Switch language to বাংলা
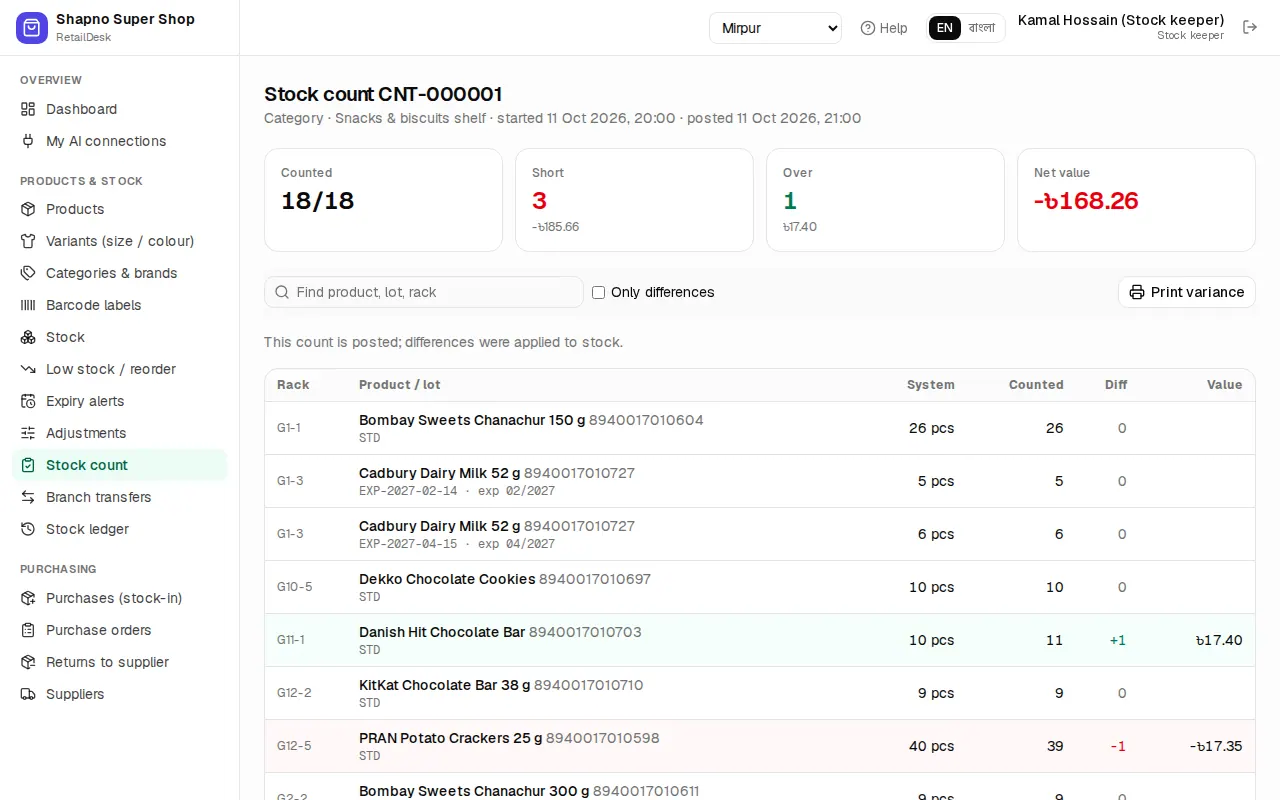This screenshot has height=800, width=1280. [982, 28]
